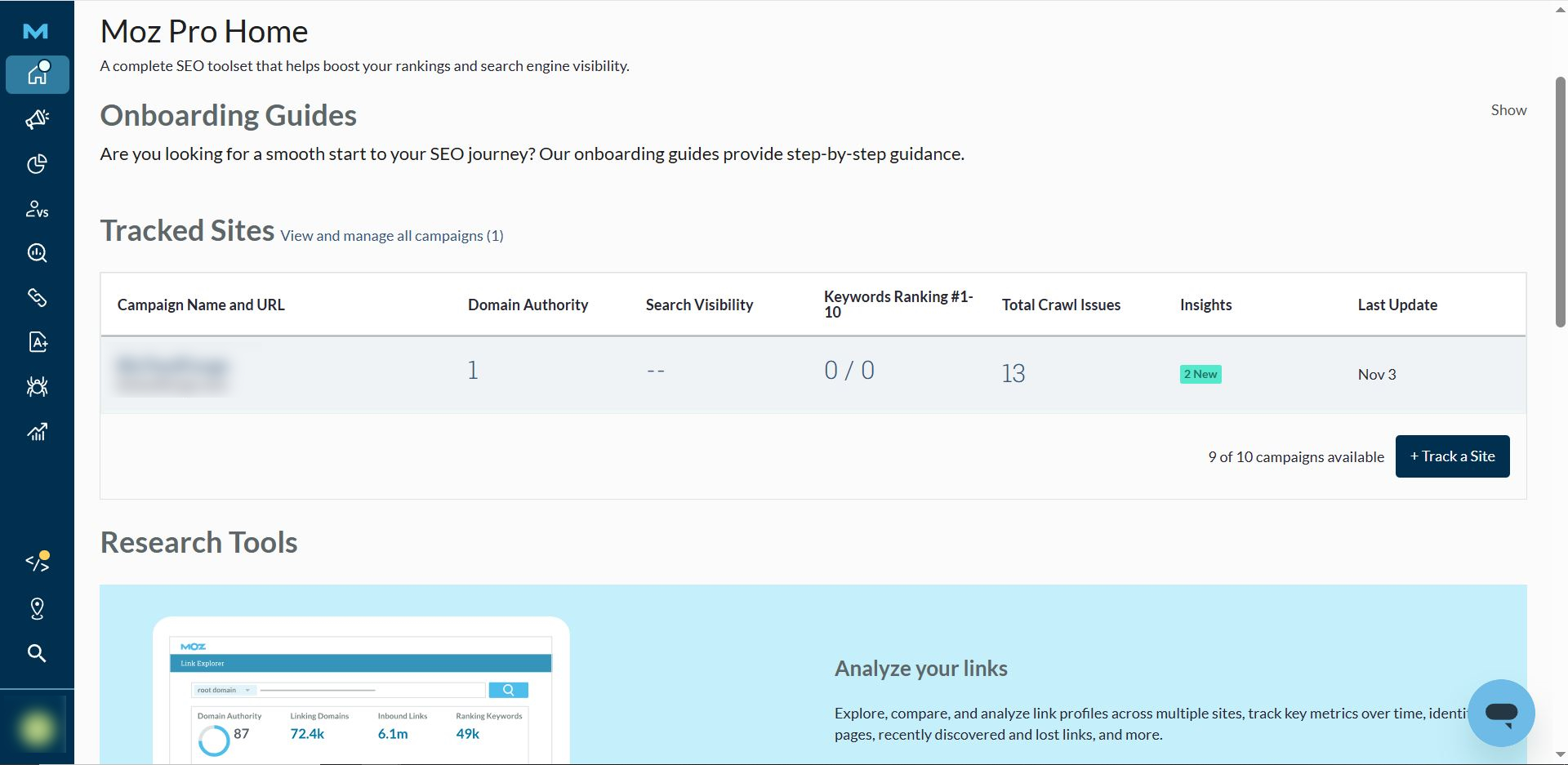Screen dimensions: 1568x765
Task: Click the Track a Site button
Action: click(1452, 456)
